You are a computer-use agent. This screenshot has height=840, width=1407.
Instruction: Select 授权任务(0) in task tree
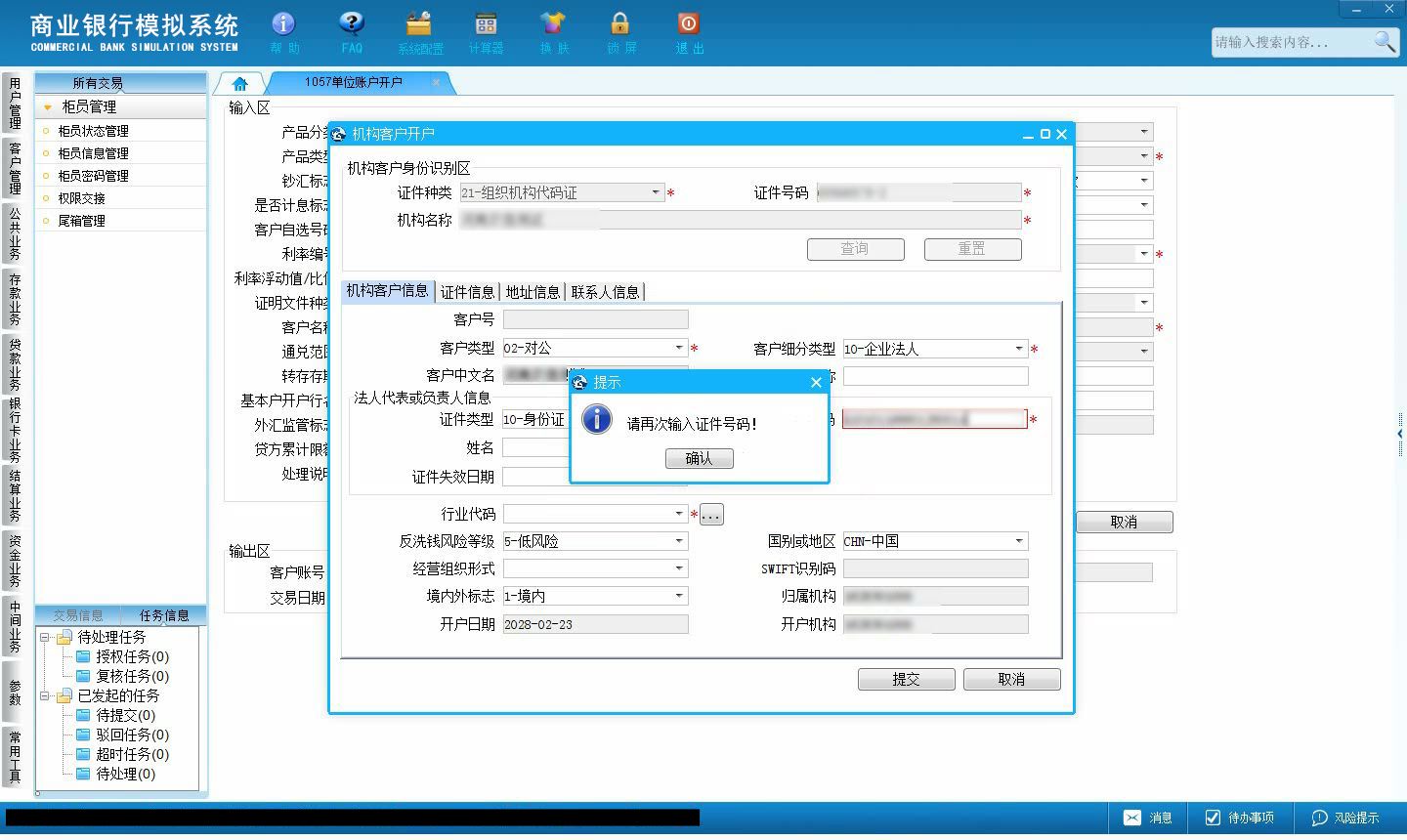[132, 656]
